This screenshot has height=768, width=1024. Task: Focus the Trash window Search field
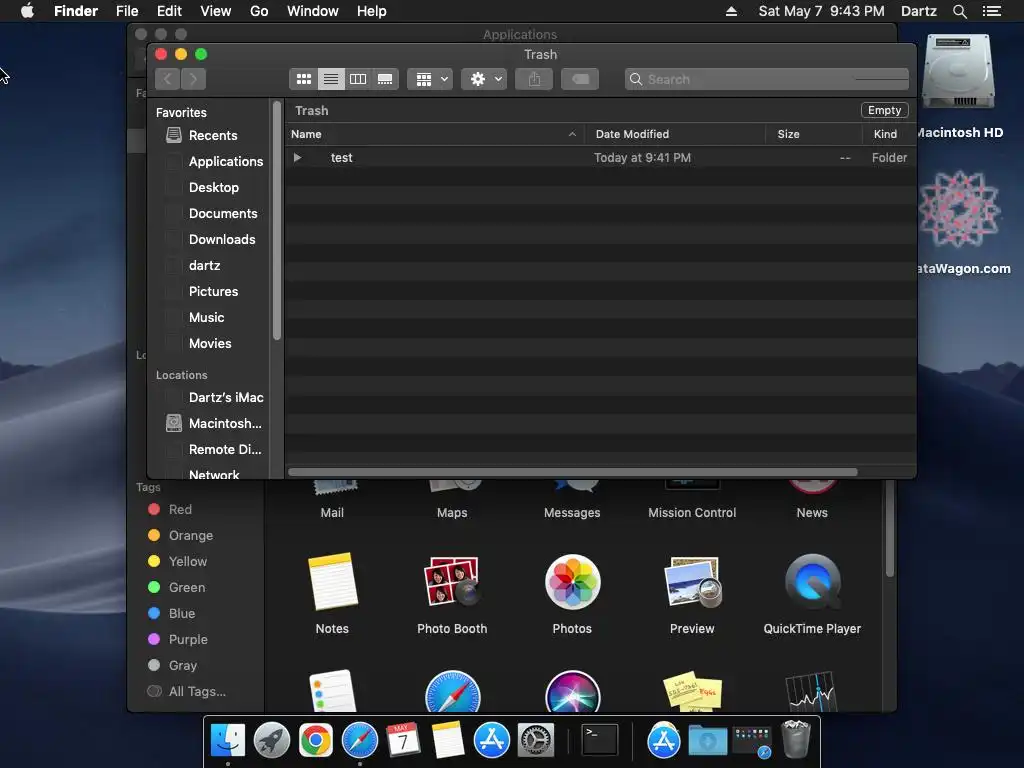[767, 79]
